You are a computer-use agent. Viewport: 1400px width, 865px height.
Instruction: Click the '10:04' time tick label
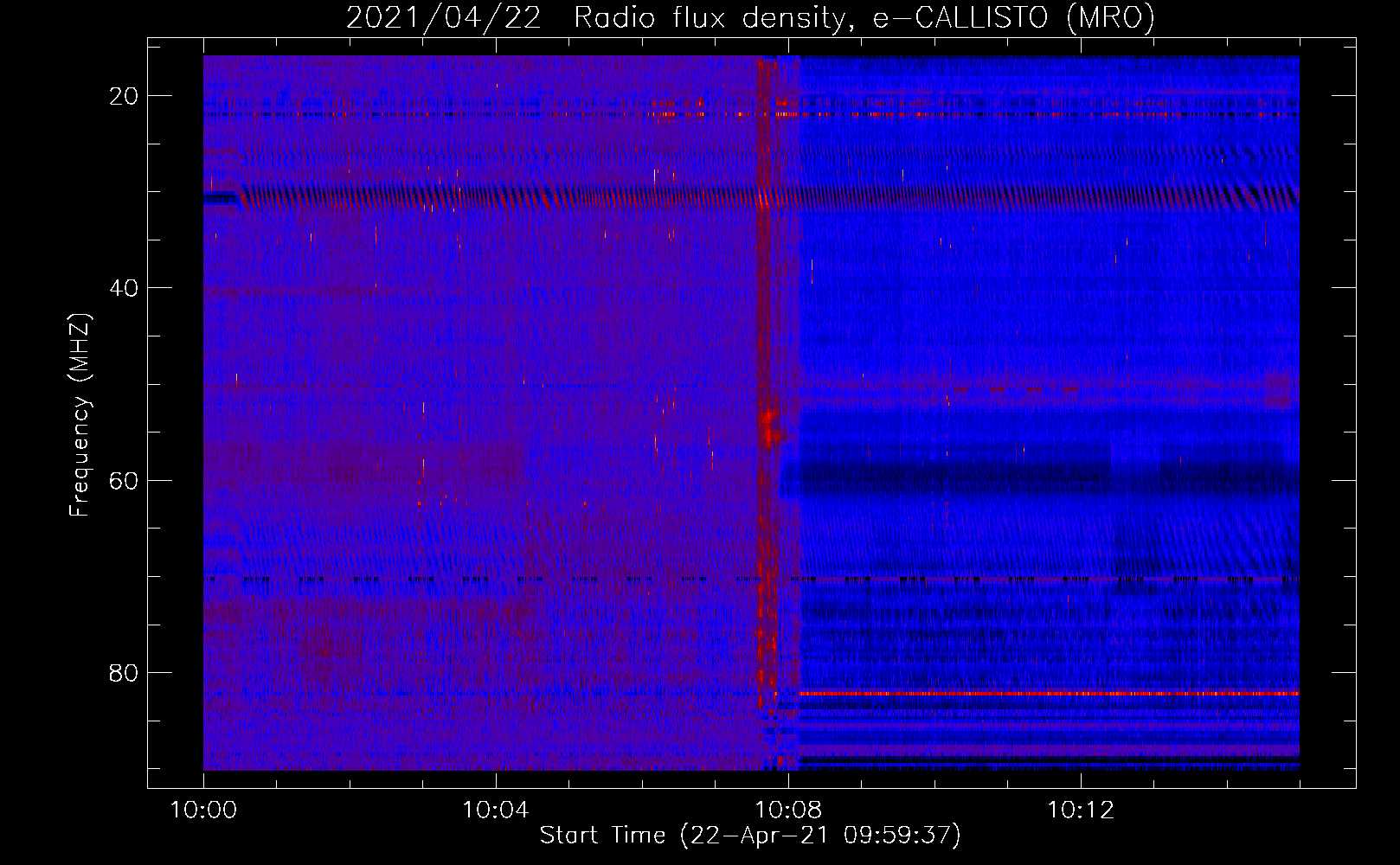[496, 811]
